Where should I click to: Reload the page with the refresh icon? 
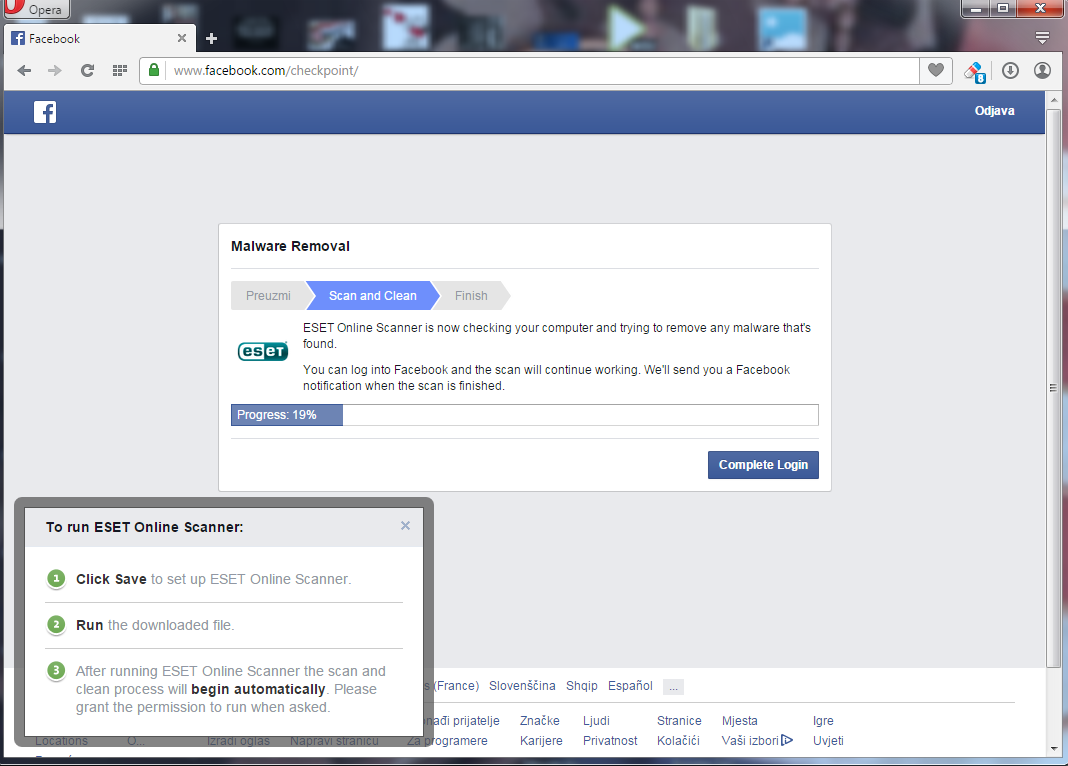[x=87, y=70]
